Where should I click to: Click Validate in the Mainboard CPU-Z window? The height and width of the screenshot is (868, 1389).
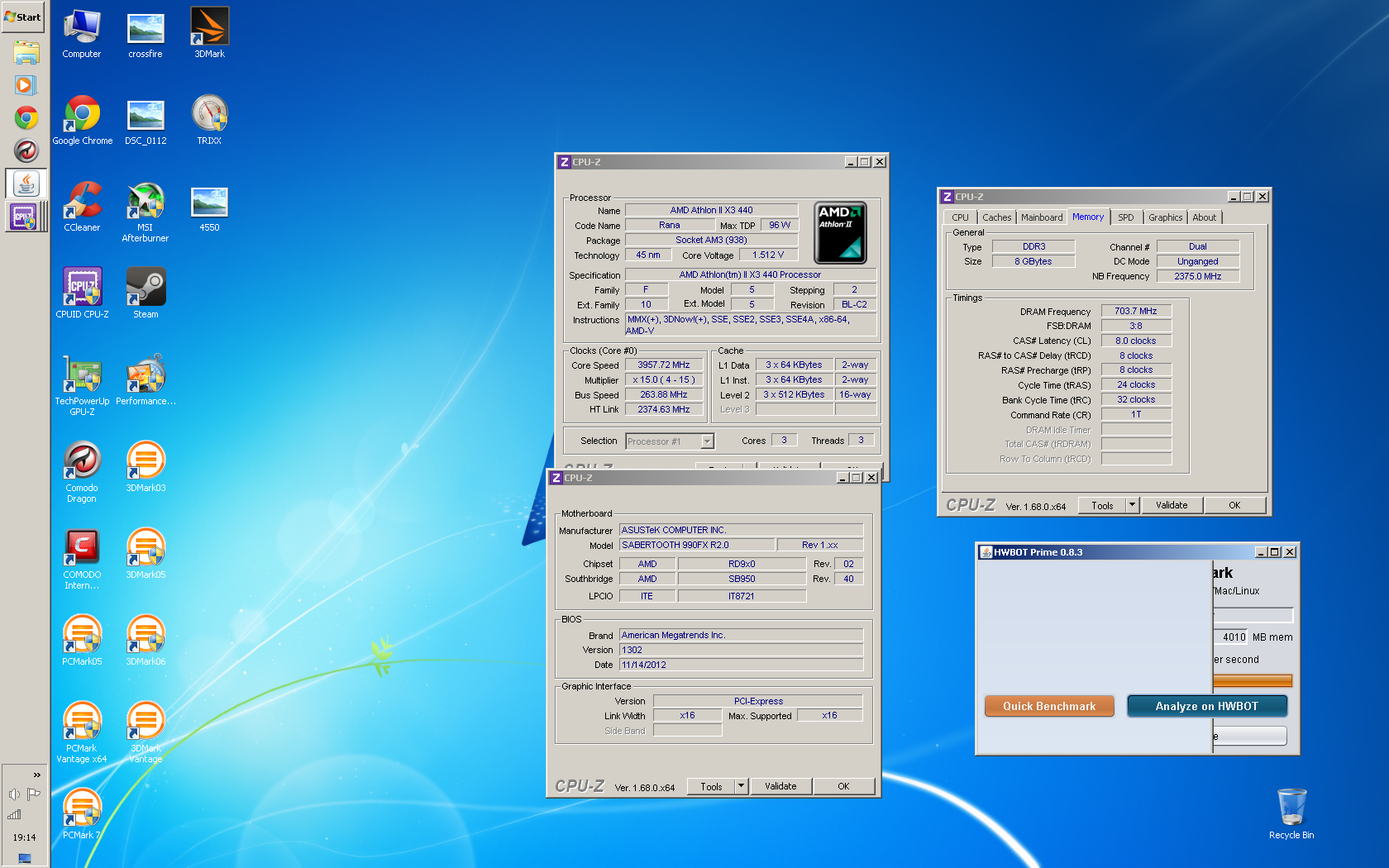click(x=780, y=786)
